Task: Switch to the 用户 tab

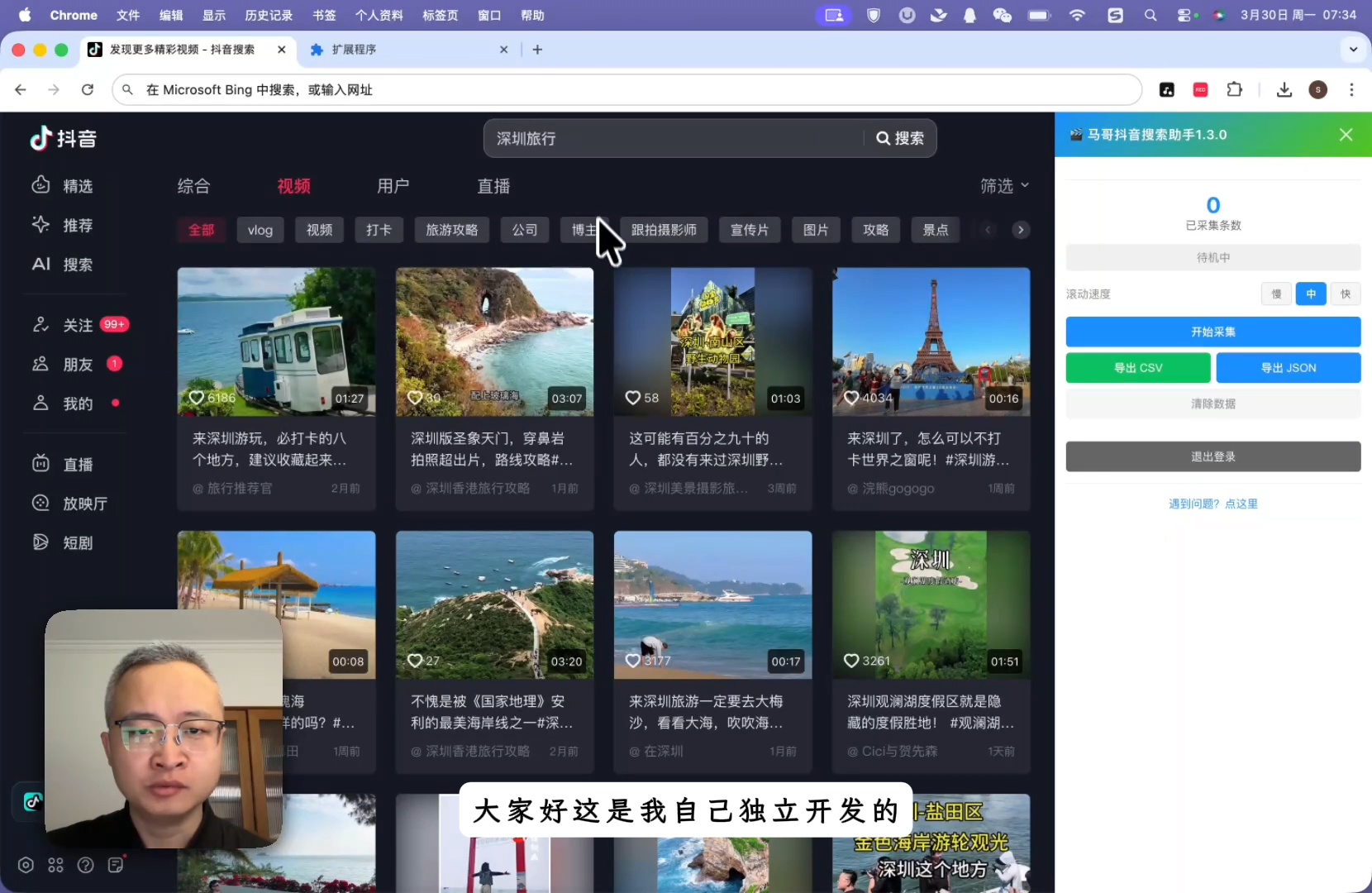Action: [393, 186]
